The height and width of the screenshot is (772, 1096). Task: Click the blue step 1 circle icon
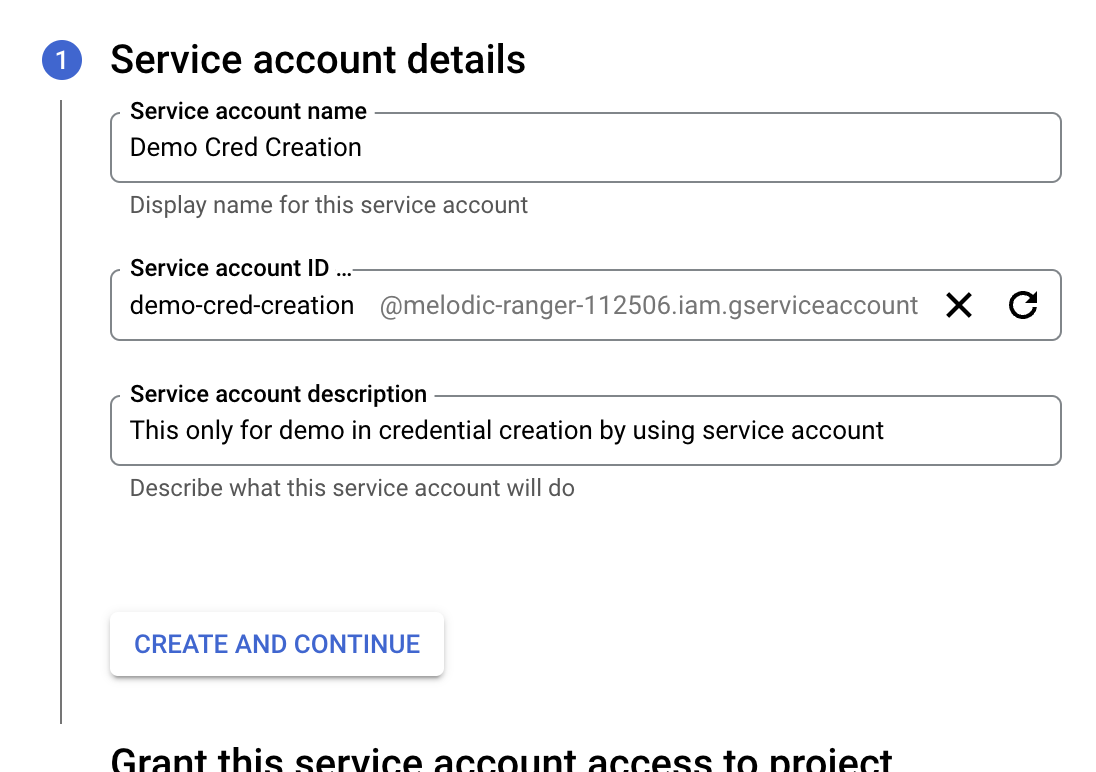[x=62, y=60]
